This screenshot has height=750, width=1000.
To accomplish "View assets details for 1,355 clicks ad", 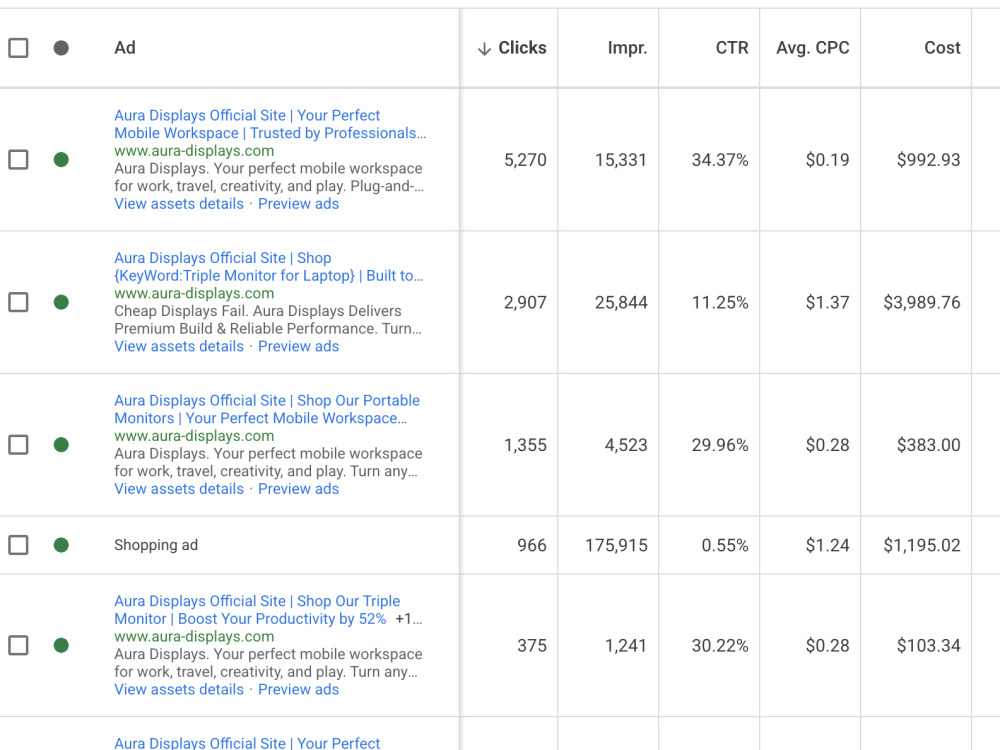I will [179, 489].
